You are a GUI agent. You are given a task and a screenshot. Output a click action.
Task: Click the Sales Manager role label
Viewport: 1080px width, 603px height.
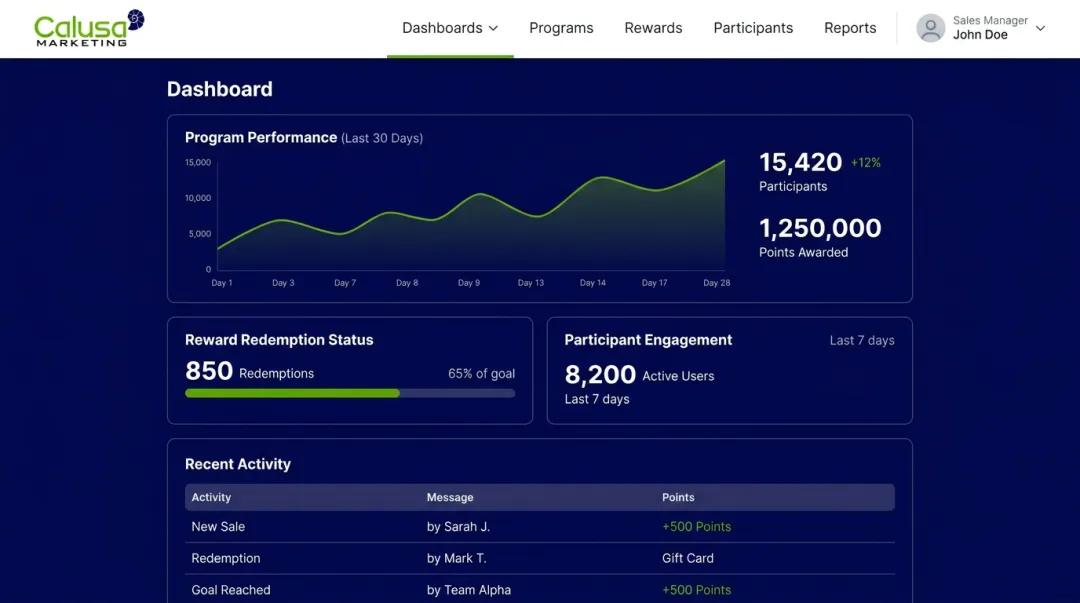pyautogui.click(x=990, y=21)
